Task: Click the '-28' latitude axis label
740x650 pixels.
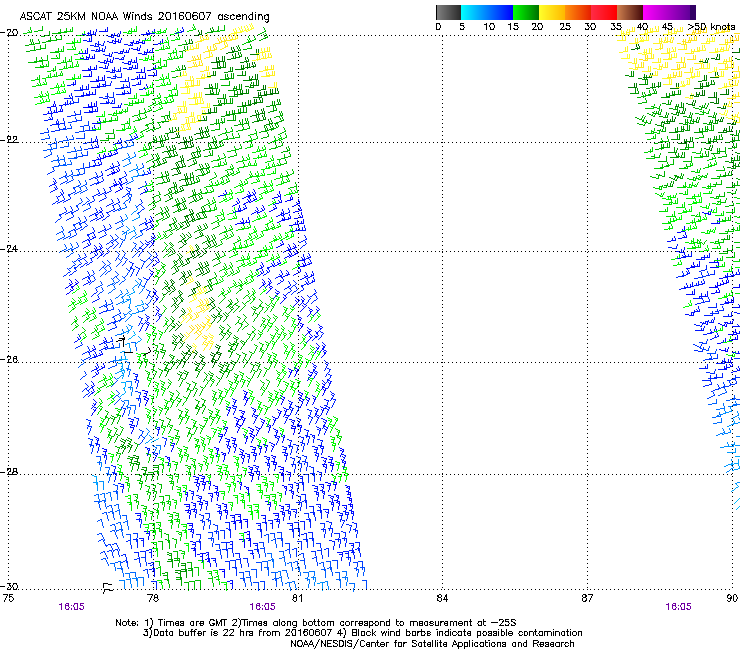Action: 9,472
